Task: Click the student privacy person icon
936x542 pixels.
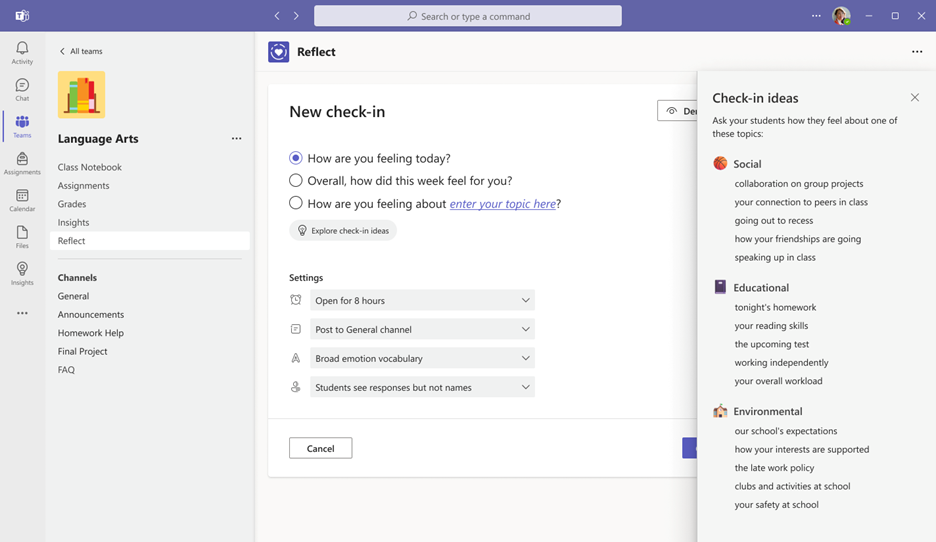Action: pyautogui.click(x=295, y=387)
